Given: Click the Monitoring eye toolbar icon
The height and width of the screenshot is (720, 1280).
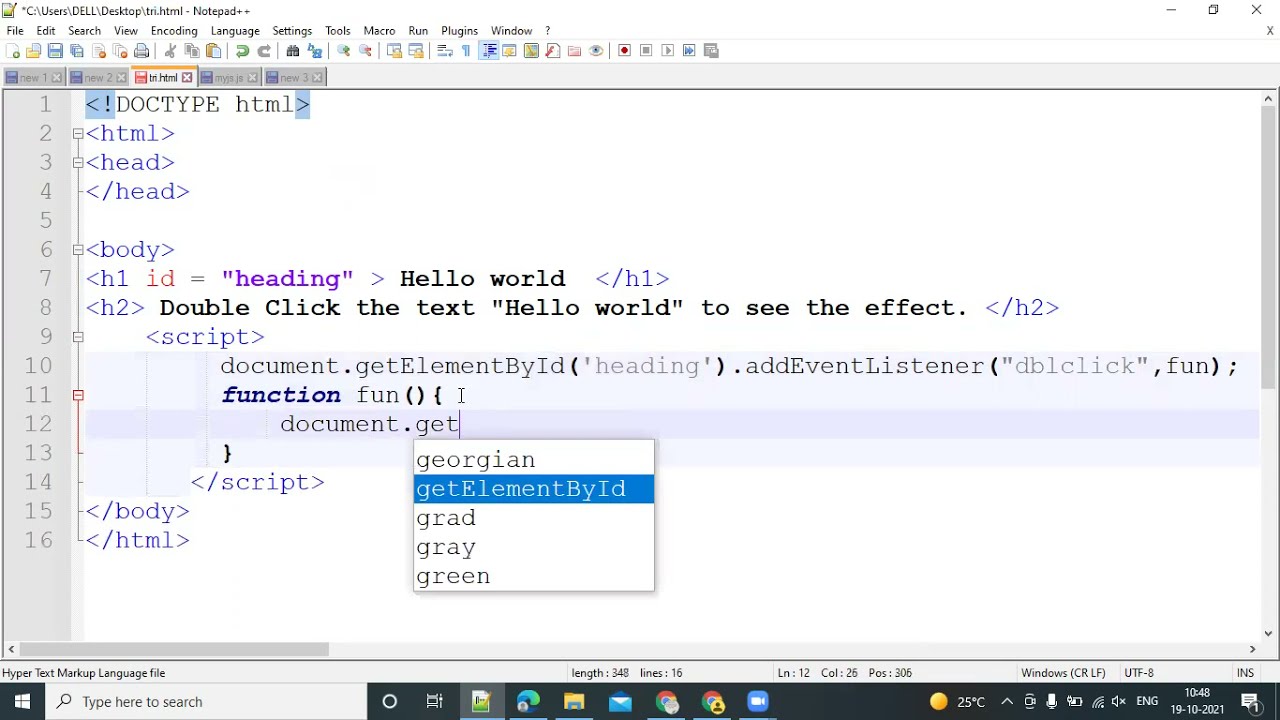Looking at the screenshot, I should click(596, 51).
